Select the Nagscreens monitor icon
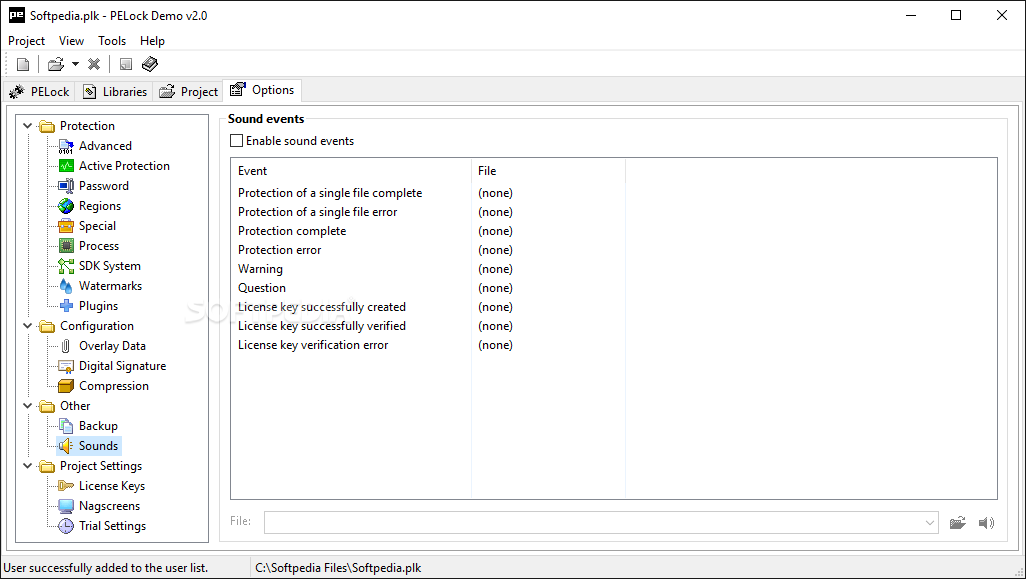Image resolution: width=1026 pixels, height=579 pixels. (x=66, y=506)
